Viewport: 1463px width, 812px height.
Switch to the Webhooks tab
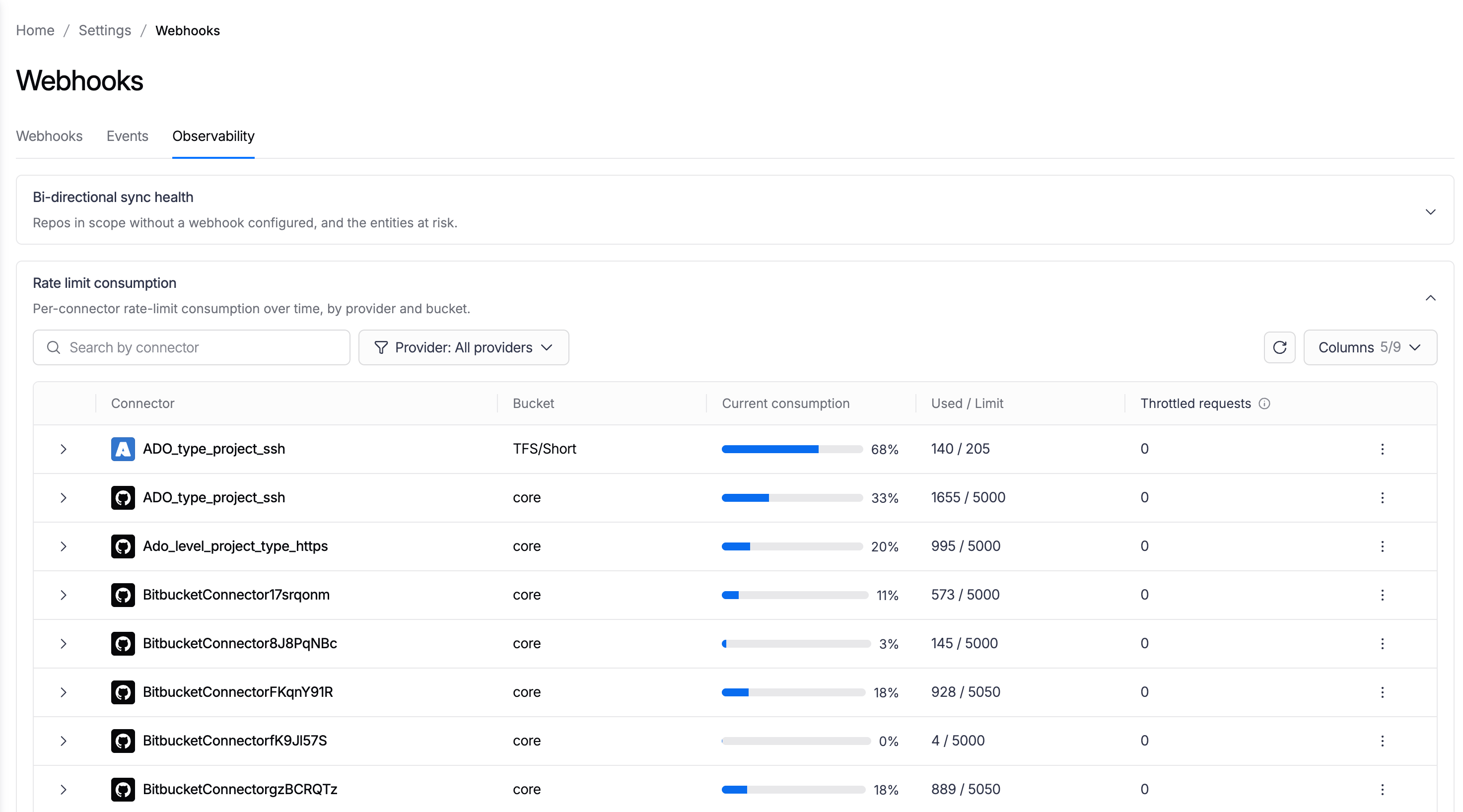point(50,136)
